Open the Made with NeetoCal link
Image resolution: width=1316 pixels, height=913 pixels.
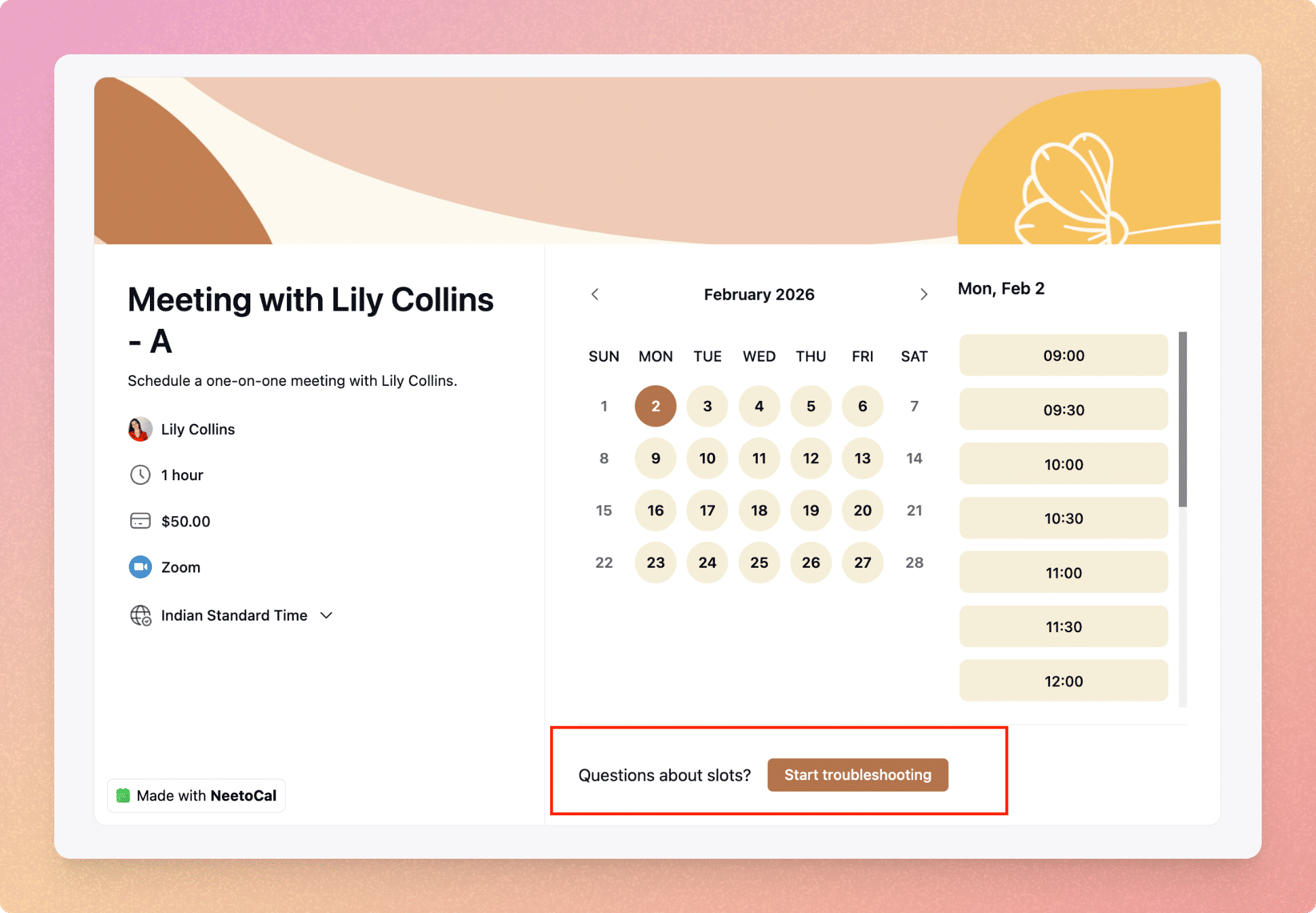[197, 796]
